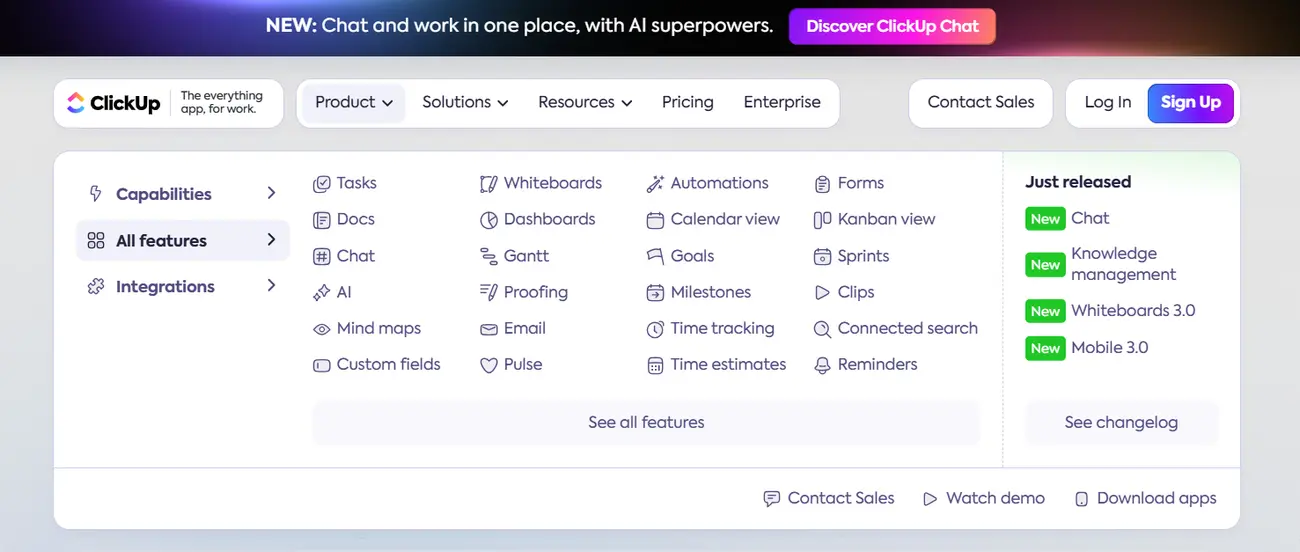Expand the Solutions dropdown

coord(465,102)
